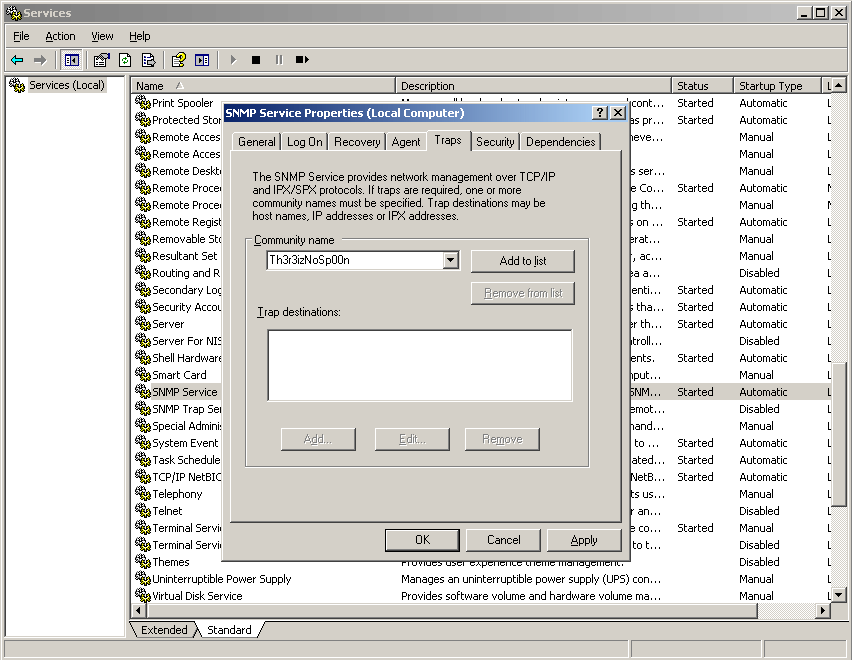Open the Properties toolbar icon
The image size is (852, 660).
coord(101,60)
